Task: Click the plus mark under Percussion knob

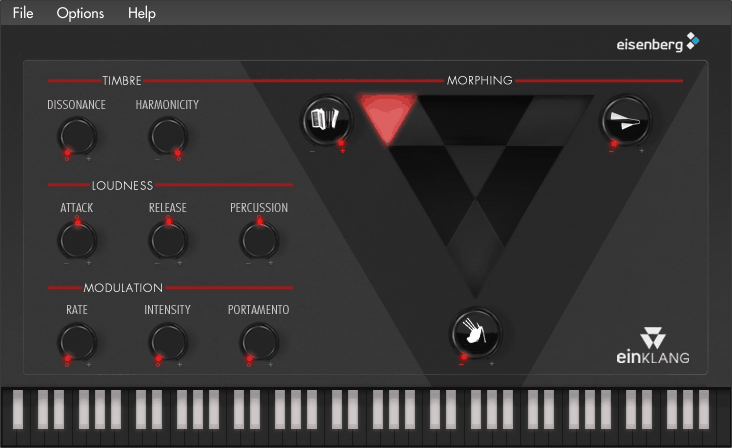Action: pos(271,263)
